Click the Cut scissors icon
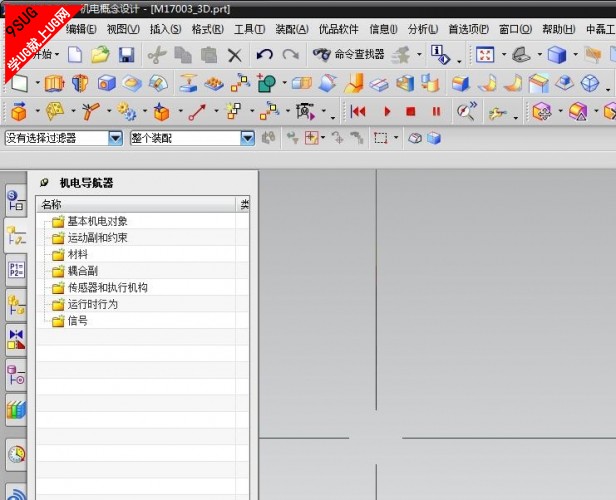Viewport: 616px width, 500px height. [157, 55]
